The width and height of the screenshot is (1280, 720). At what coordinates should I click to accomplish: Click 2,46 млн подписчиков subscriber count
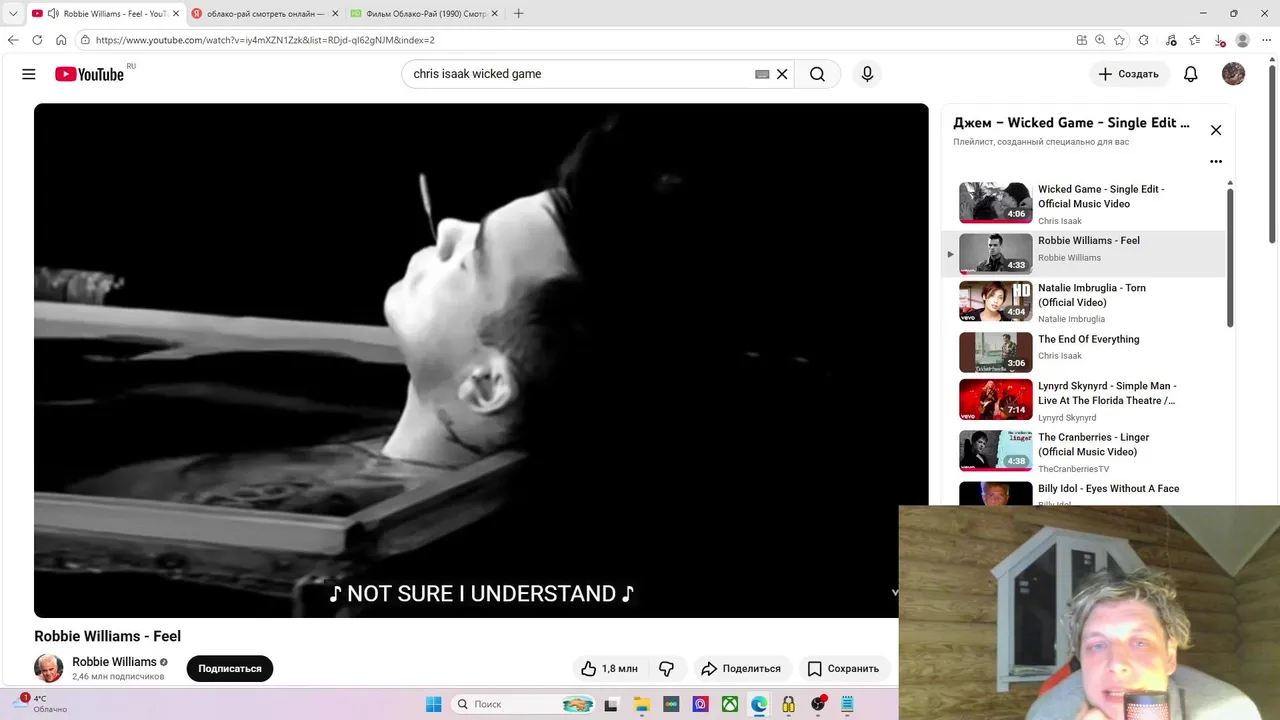point(118,677)
